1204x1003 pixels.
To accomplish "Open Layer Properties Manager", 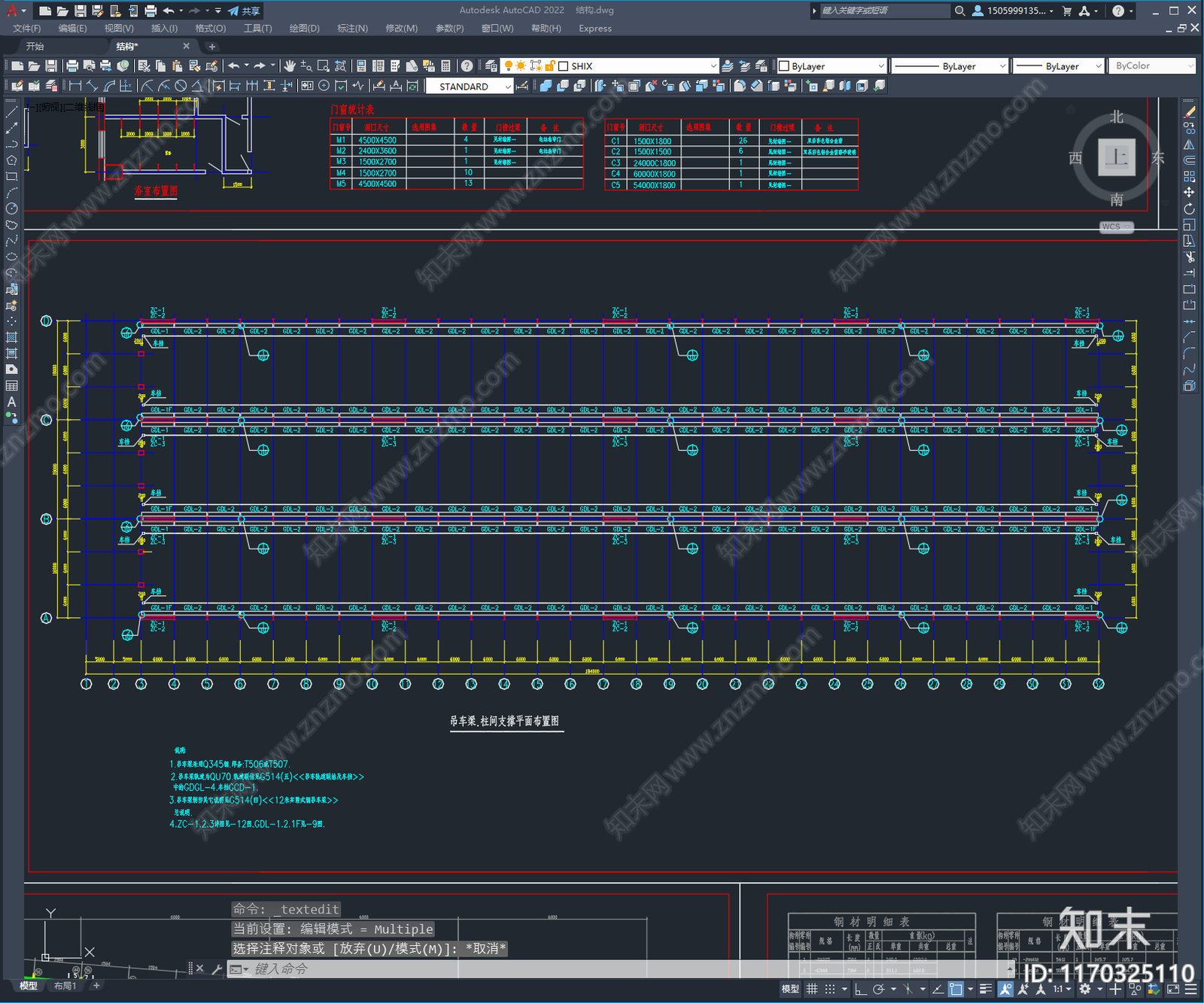I will 491,66.
